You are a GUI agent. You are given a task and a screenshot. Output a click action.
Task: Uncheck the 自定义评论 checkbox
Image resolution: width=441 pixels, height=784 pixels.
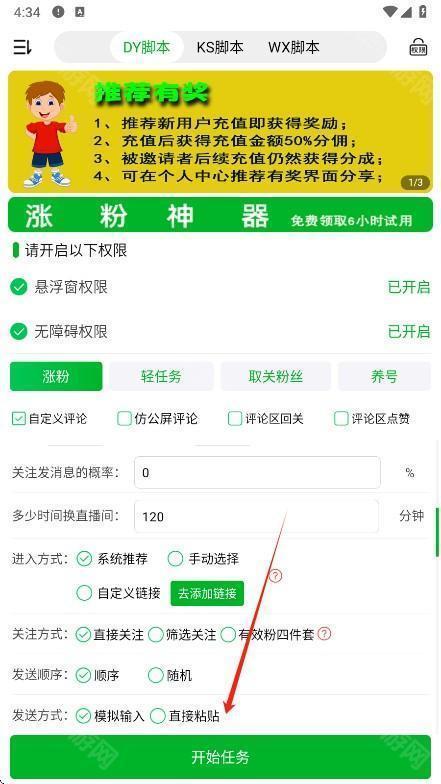[18, 418]
